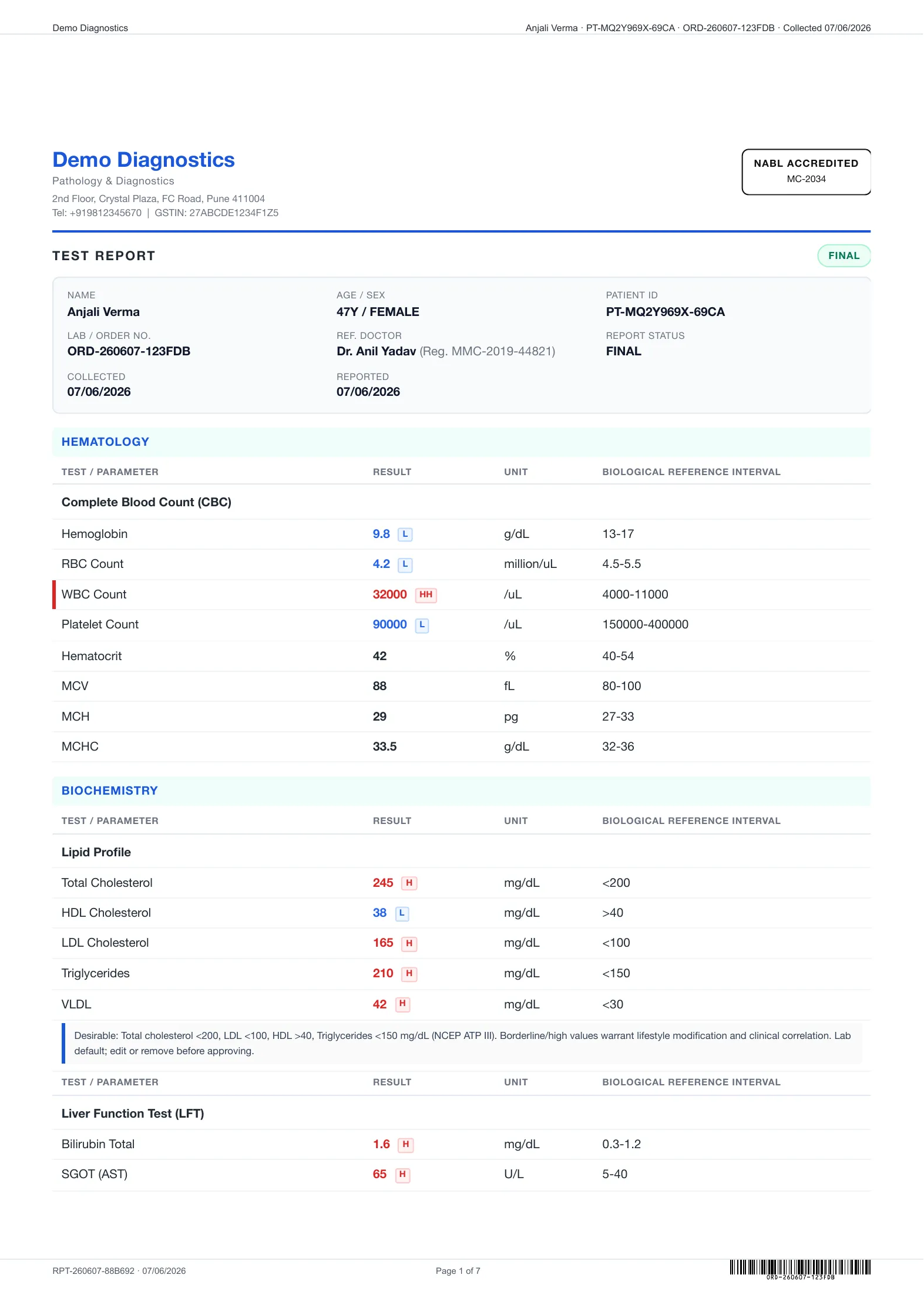Screen dimensions: 924x1305
Task: Click the L flag beside Hemoglobin
Action: [405, 534]
